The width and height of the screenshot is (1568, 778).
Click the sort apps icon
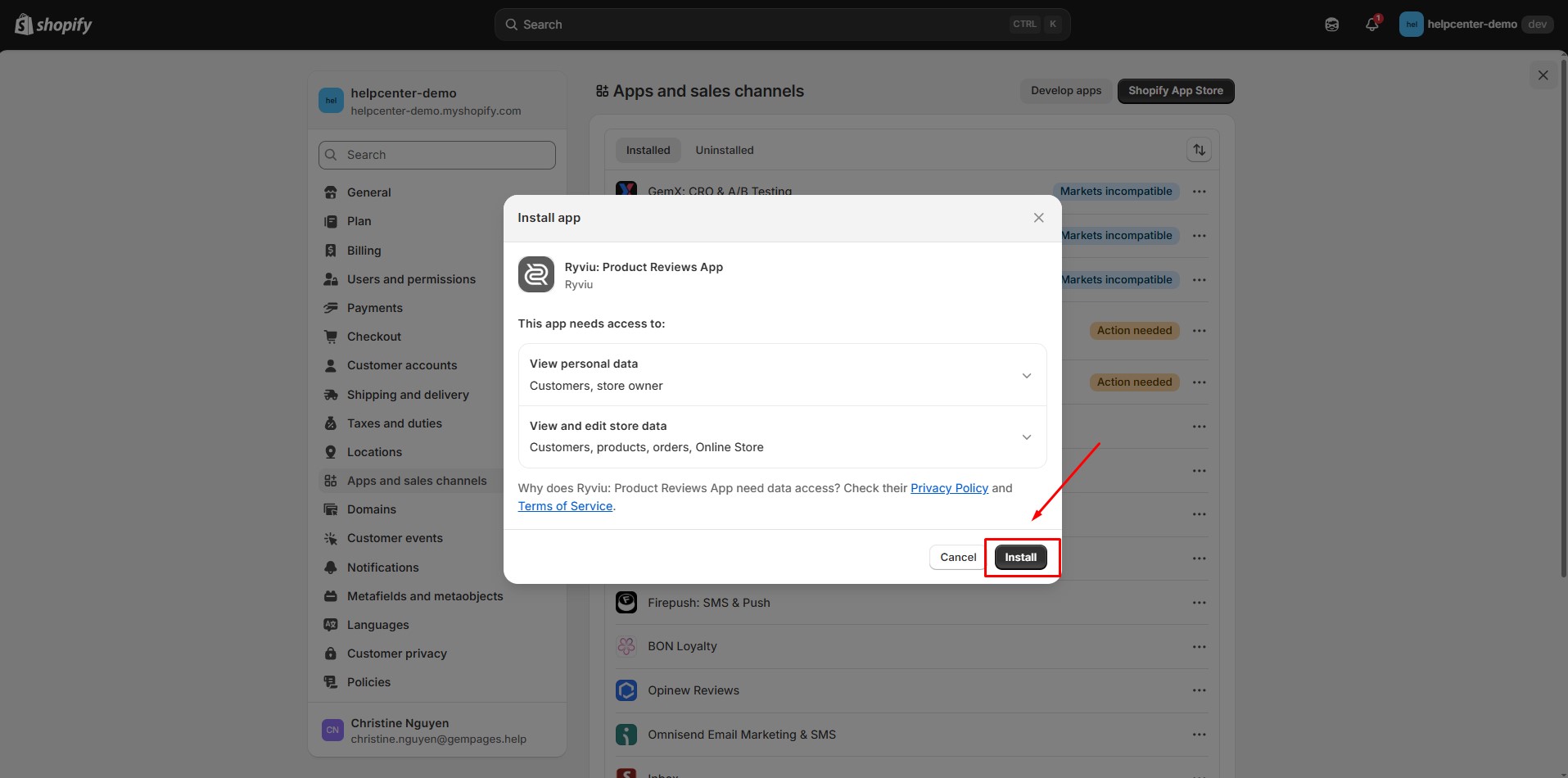click(1199, 150)
